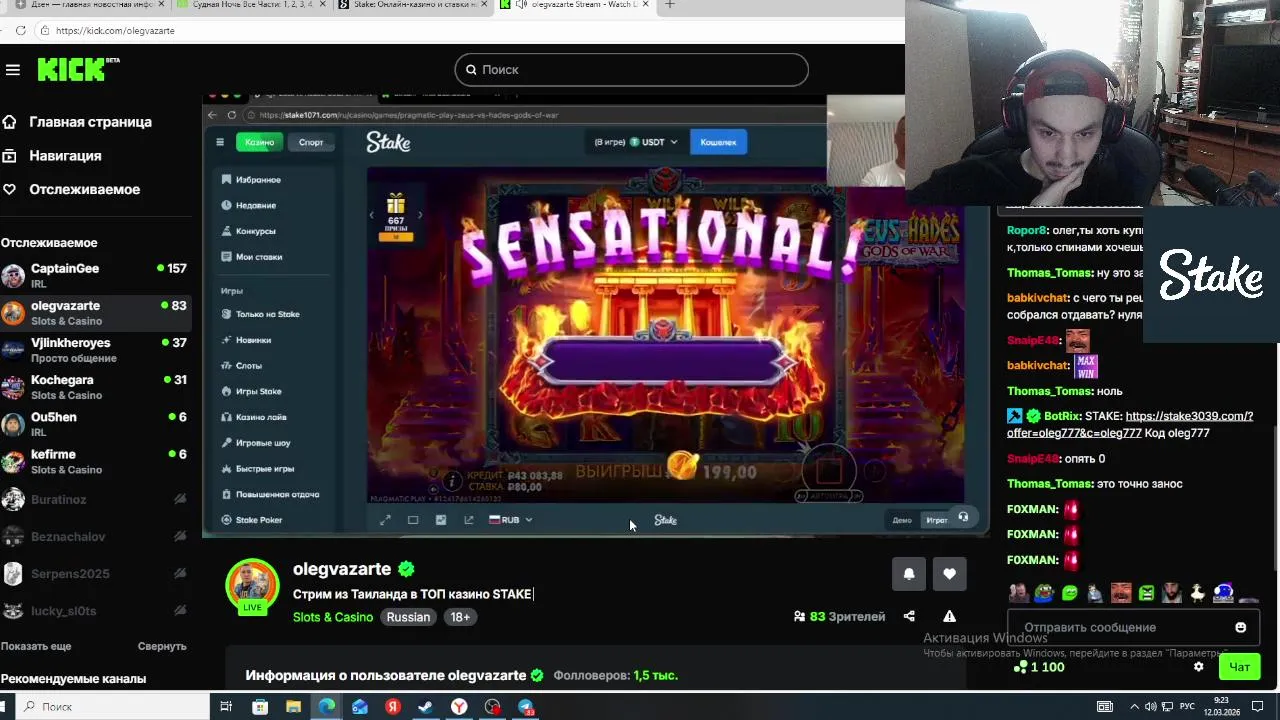Open offline channel Serpens2025

[95, 573]
